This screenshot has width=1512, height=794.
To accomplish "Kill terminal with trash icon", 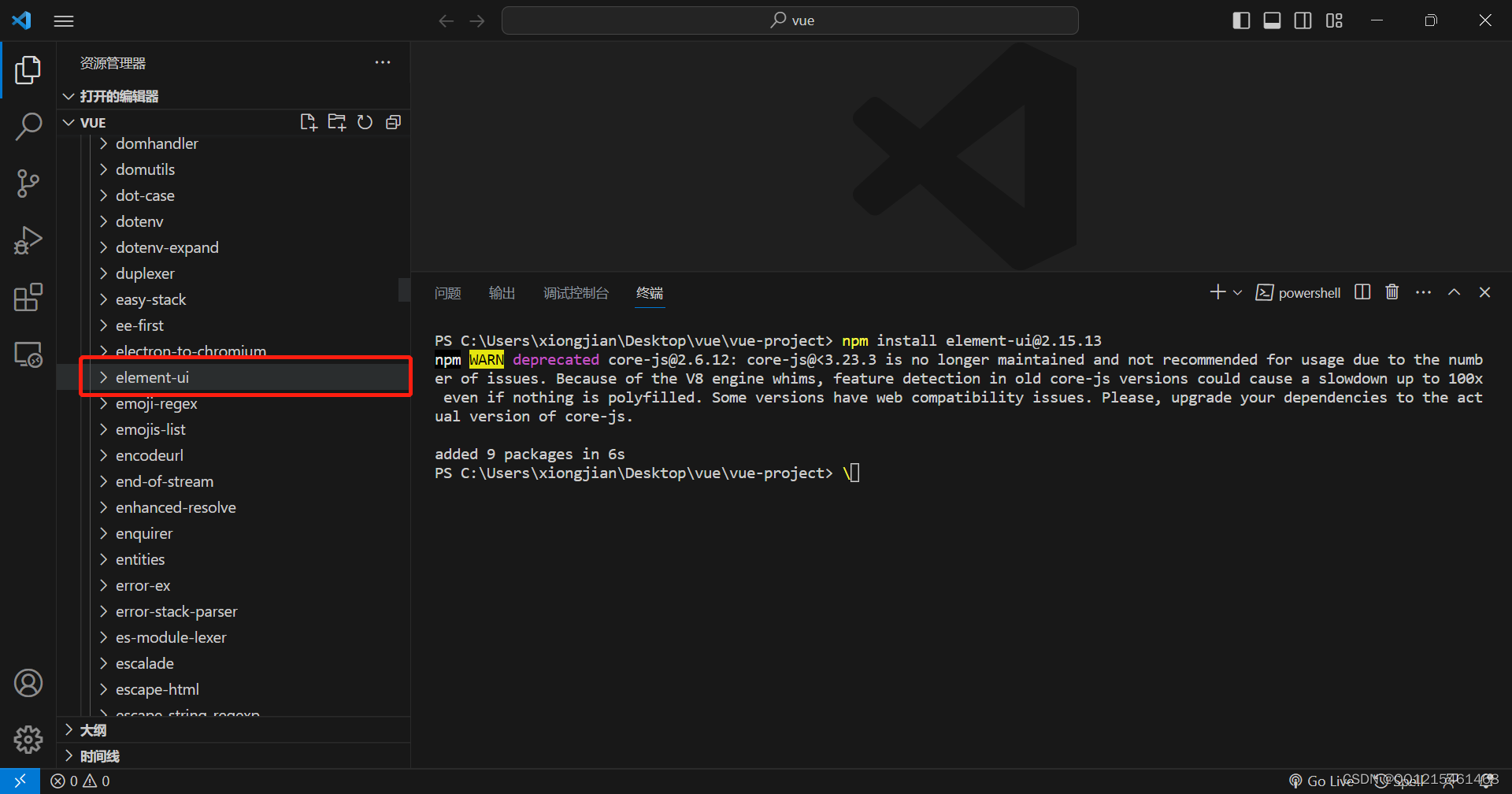I will point(1392,292).
